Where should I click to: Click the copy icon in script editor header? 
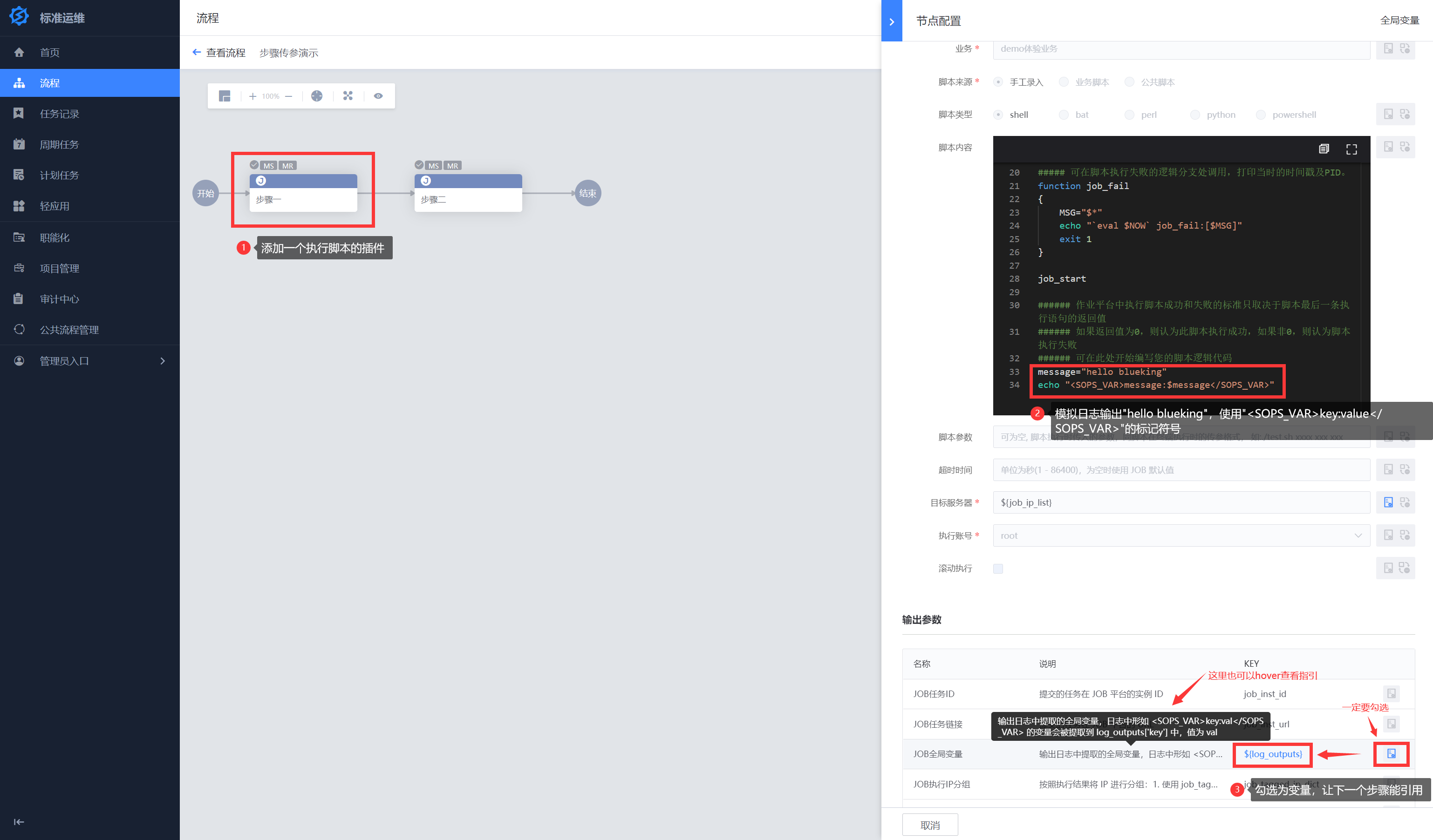[1324, 149]
